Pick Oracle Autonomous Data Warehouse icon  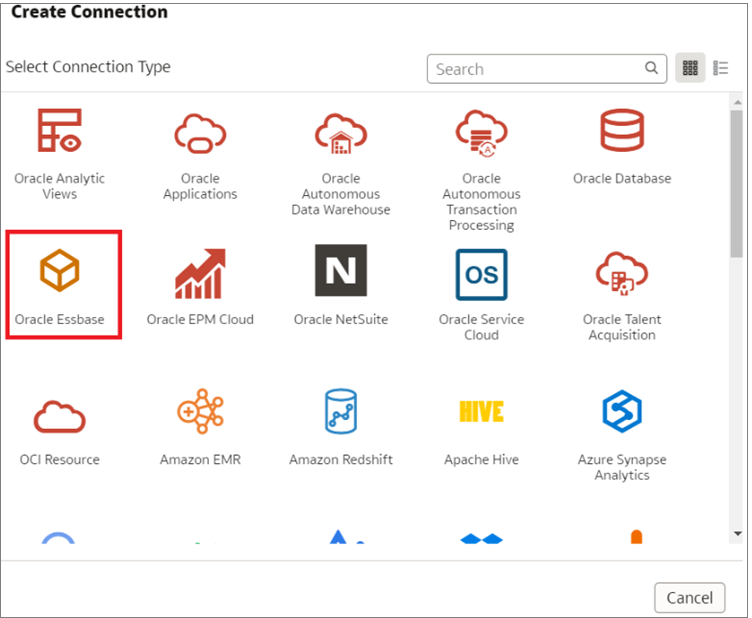(x=341, y=134)
